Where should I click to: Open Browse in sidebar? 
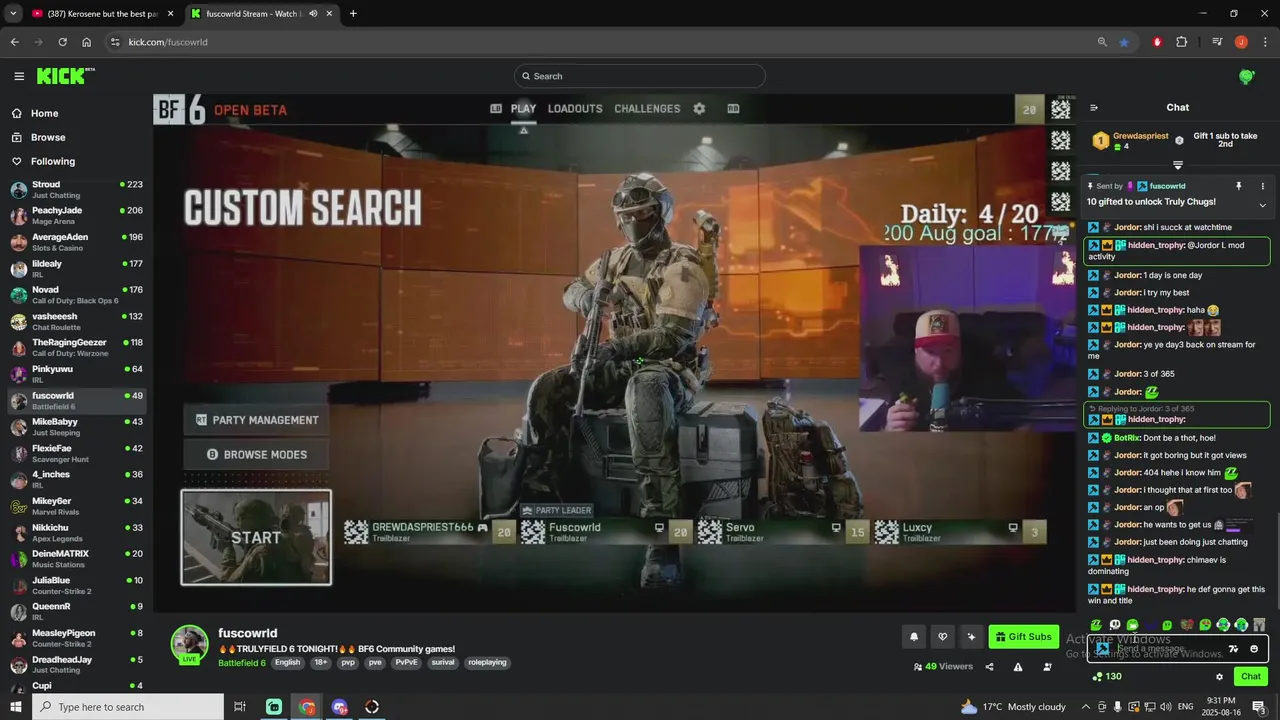[47, 138]
